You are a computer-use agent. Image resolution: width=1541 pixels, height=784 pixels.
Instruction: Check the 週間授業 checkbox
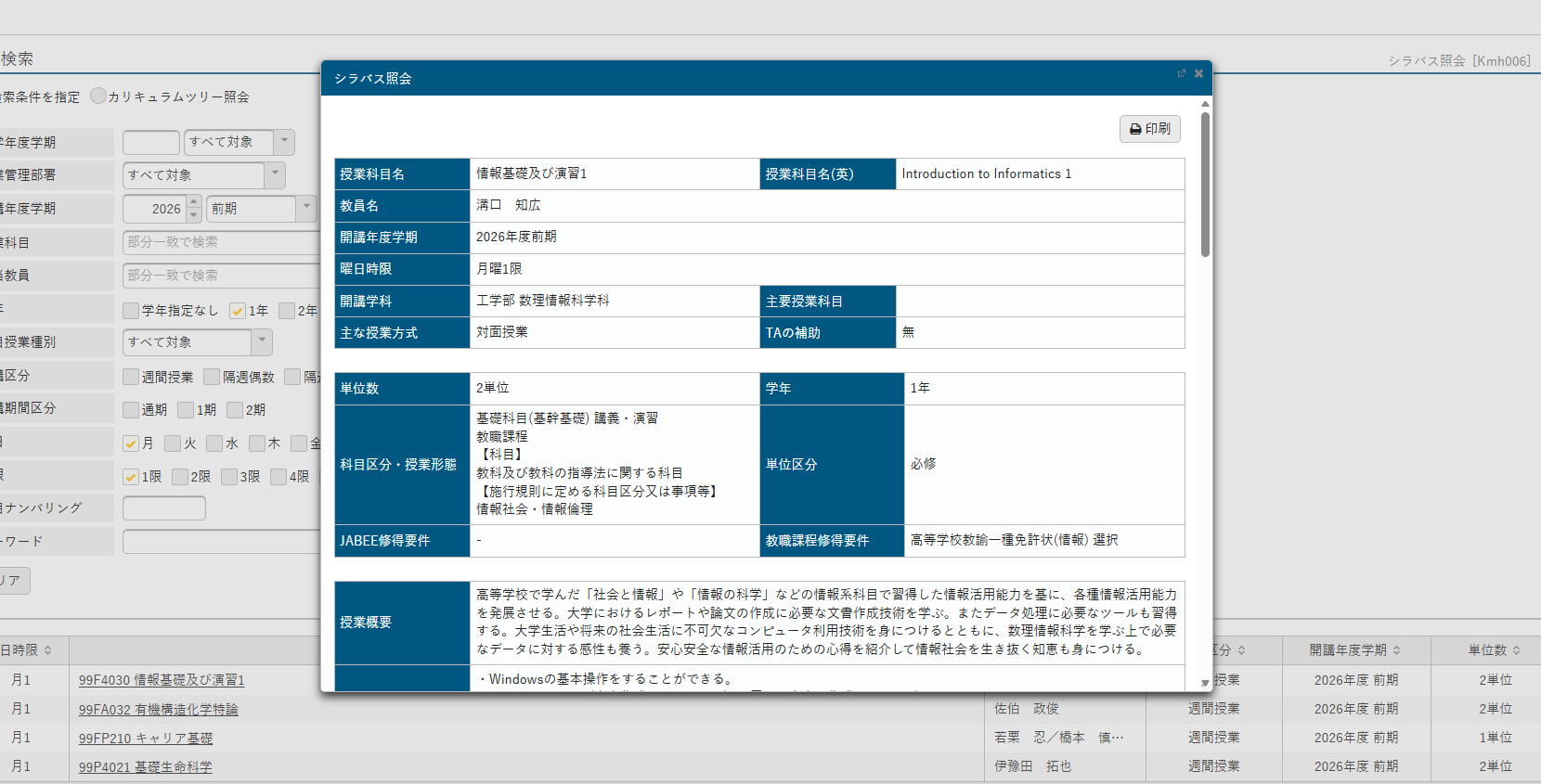[131, 377]
